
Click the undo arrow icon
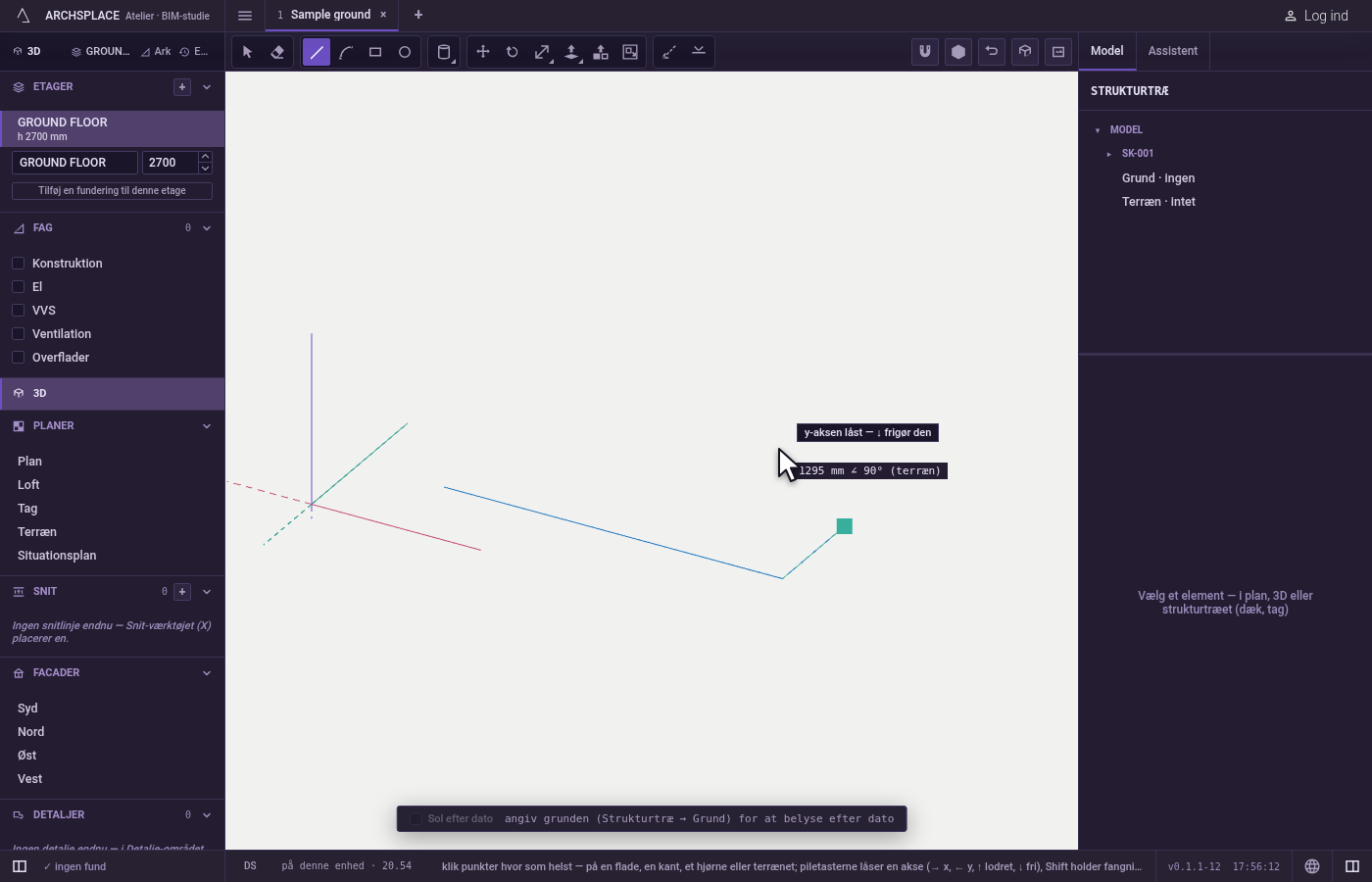[x=992, y=52]
